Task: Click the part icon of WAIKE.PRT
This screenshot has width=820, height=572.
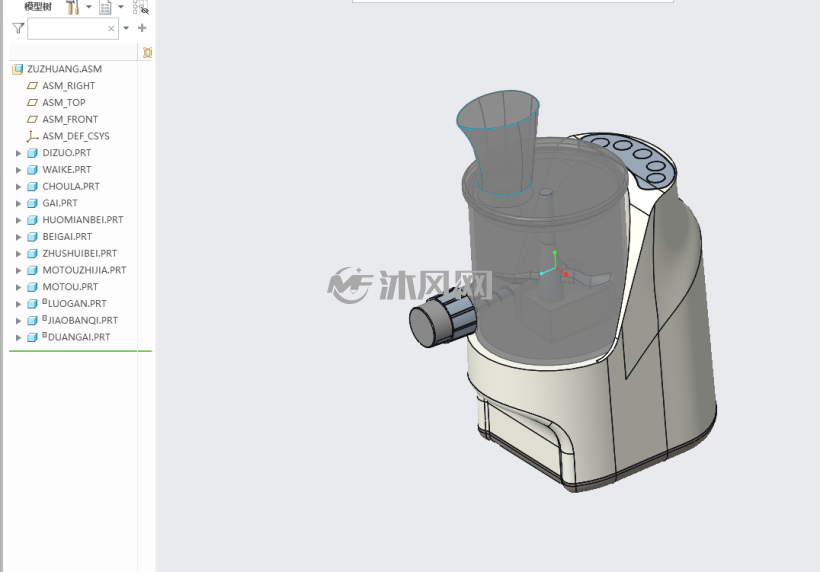Action: coord(32,170)
